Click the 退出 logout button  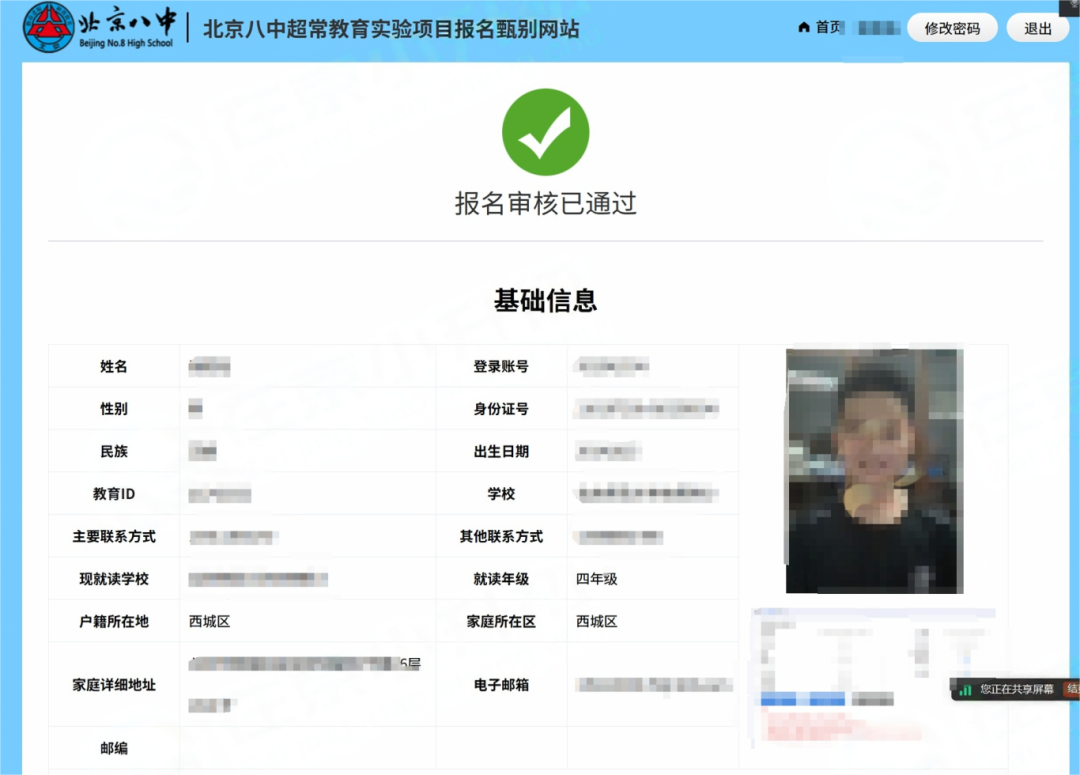[x=1037, y=28]
